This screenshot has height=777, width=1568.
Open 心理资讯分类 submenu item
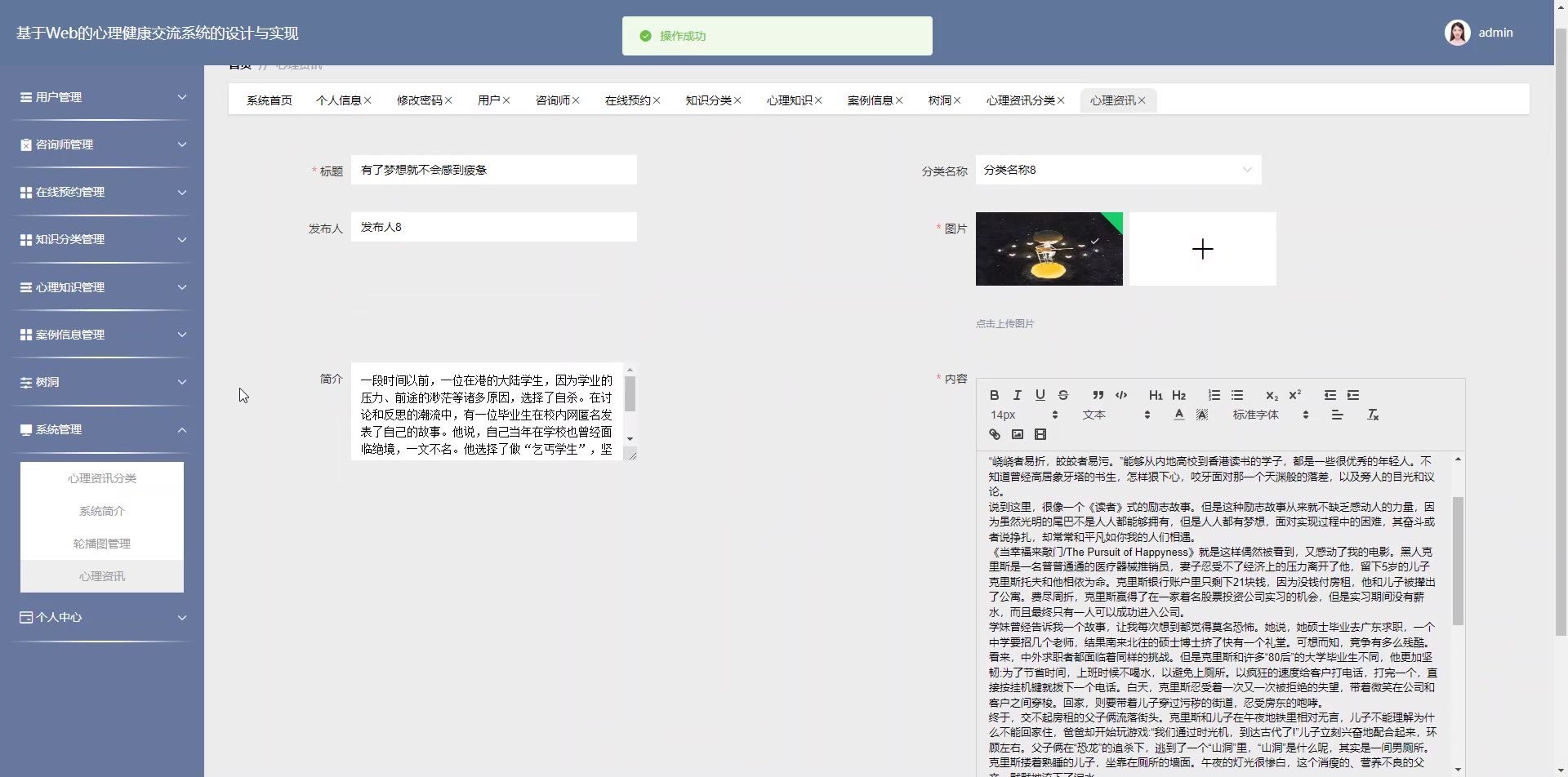pos(102,478)
